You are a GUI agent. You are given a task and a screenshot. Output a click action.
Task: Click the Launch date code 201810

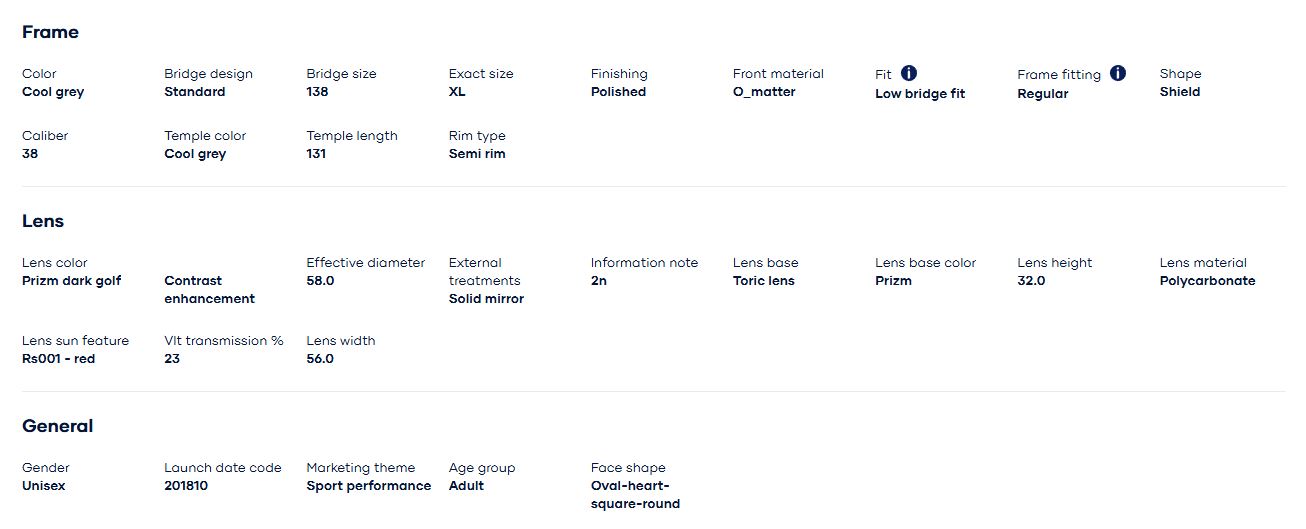(x=186, y=486)
